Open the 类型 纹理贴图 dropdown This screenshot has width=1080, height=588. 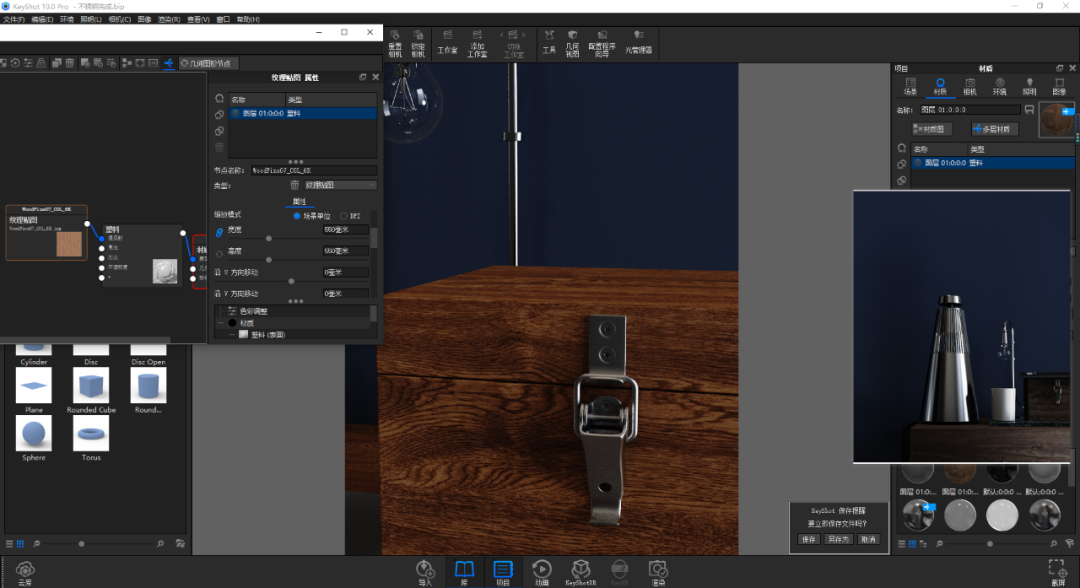[x=340, y=185]
